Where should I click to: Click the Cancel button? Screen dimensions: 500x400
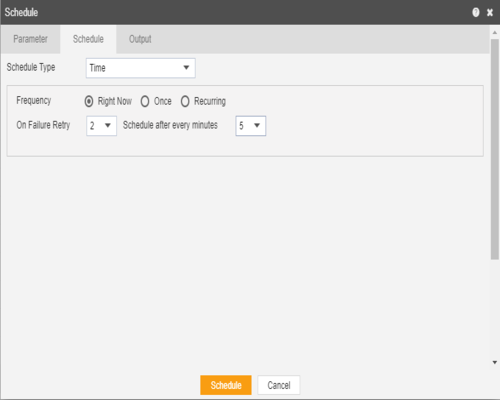pos(279,385)
